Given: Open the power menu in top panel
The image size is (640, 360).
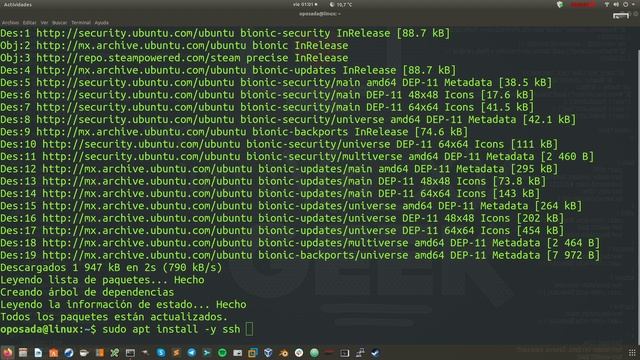Looking at the screenshot, I should tap(625, 4).
